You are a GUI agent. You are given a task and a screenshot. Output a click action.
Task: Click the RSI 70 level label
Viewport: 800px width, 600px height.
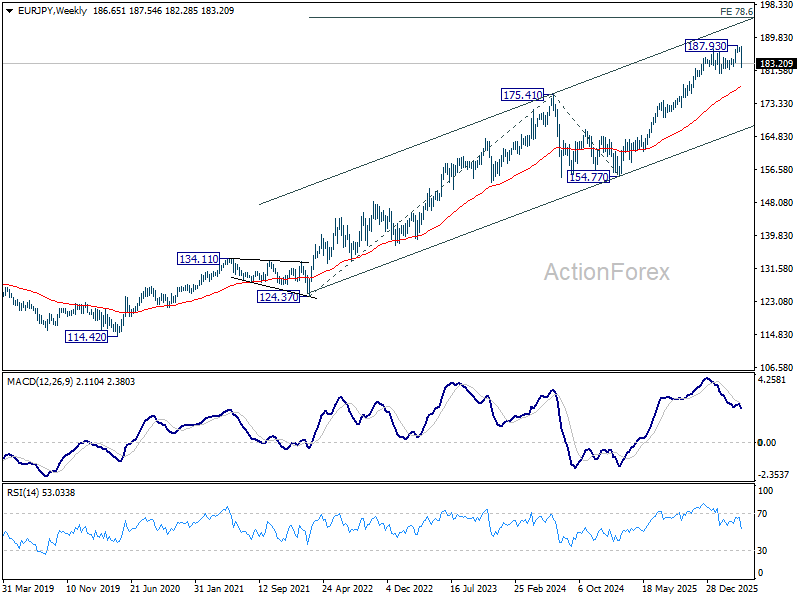coord(762,514)
